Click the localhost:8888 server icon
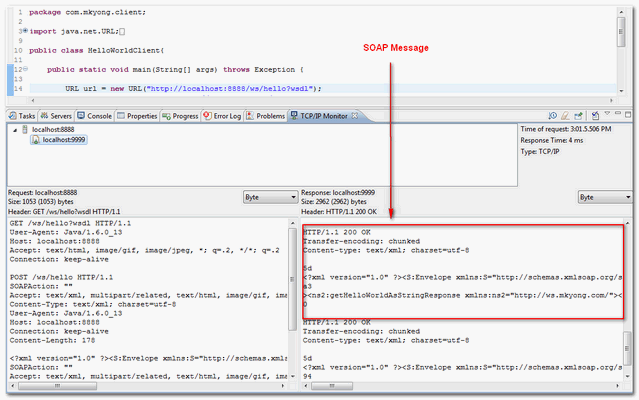Image resolution: width=639 pixels, height=400 pixels. tap(25, 130)
